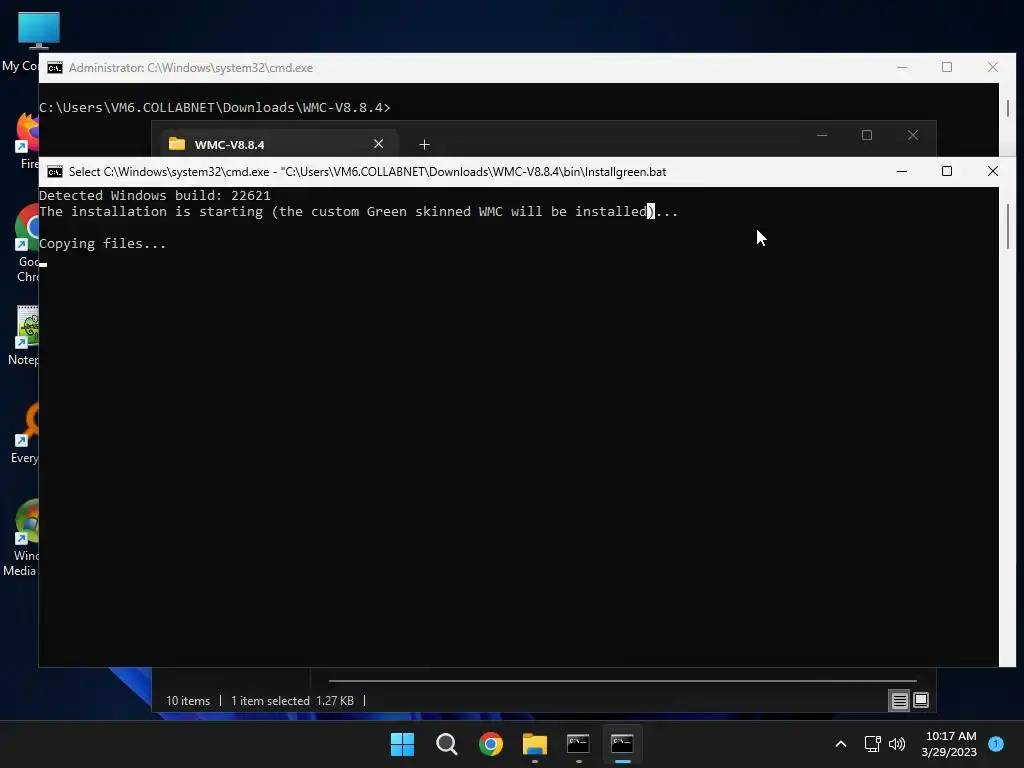
Task: Click the installation is starting message line
Action: pyautogui.click(x=359, y=212)
